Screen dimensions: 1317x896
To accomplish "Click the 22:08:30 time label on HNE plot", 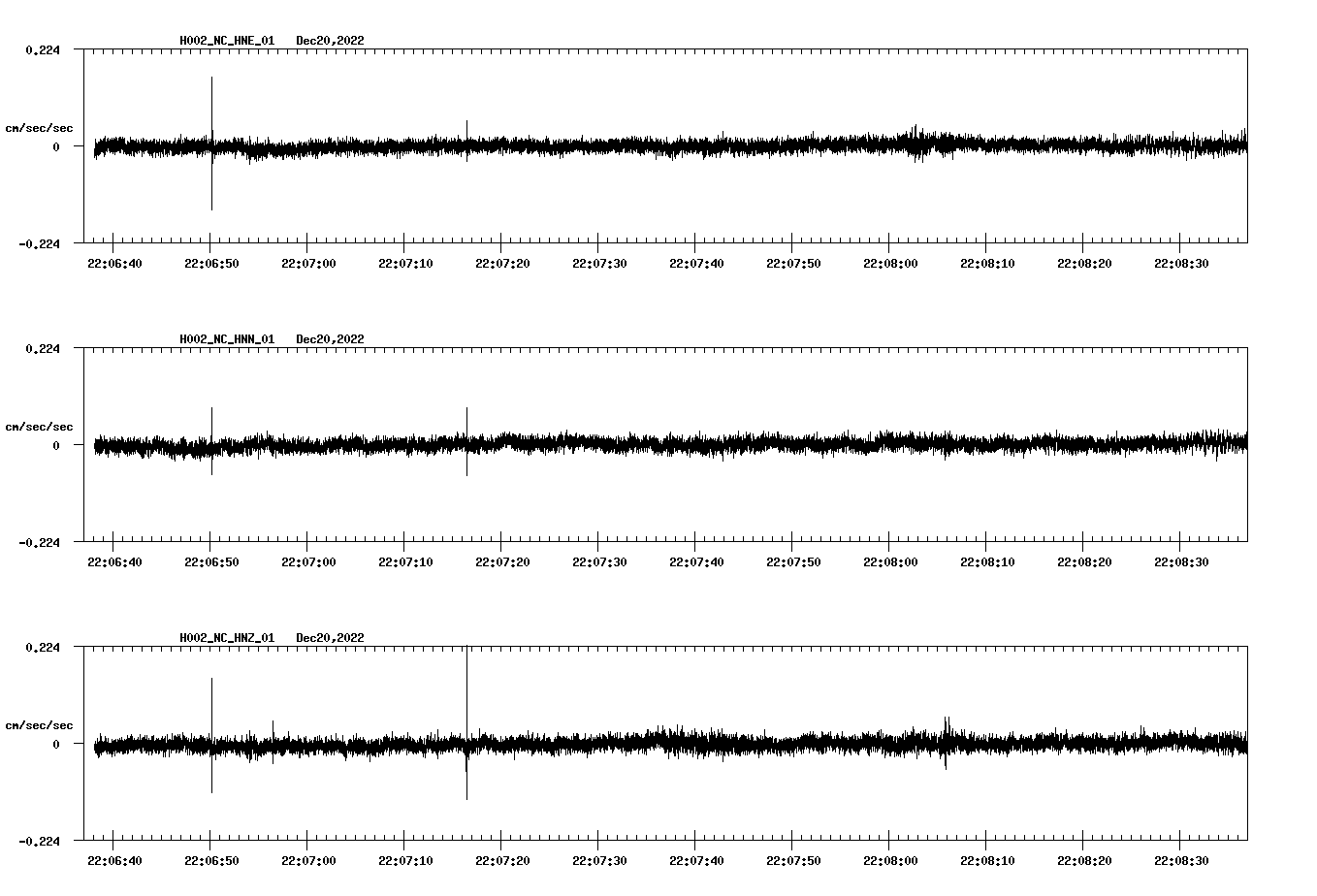I will click(1181, 264).
